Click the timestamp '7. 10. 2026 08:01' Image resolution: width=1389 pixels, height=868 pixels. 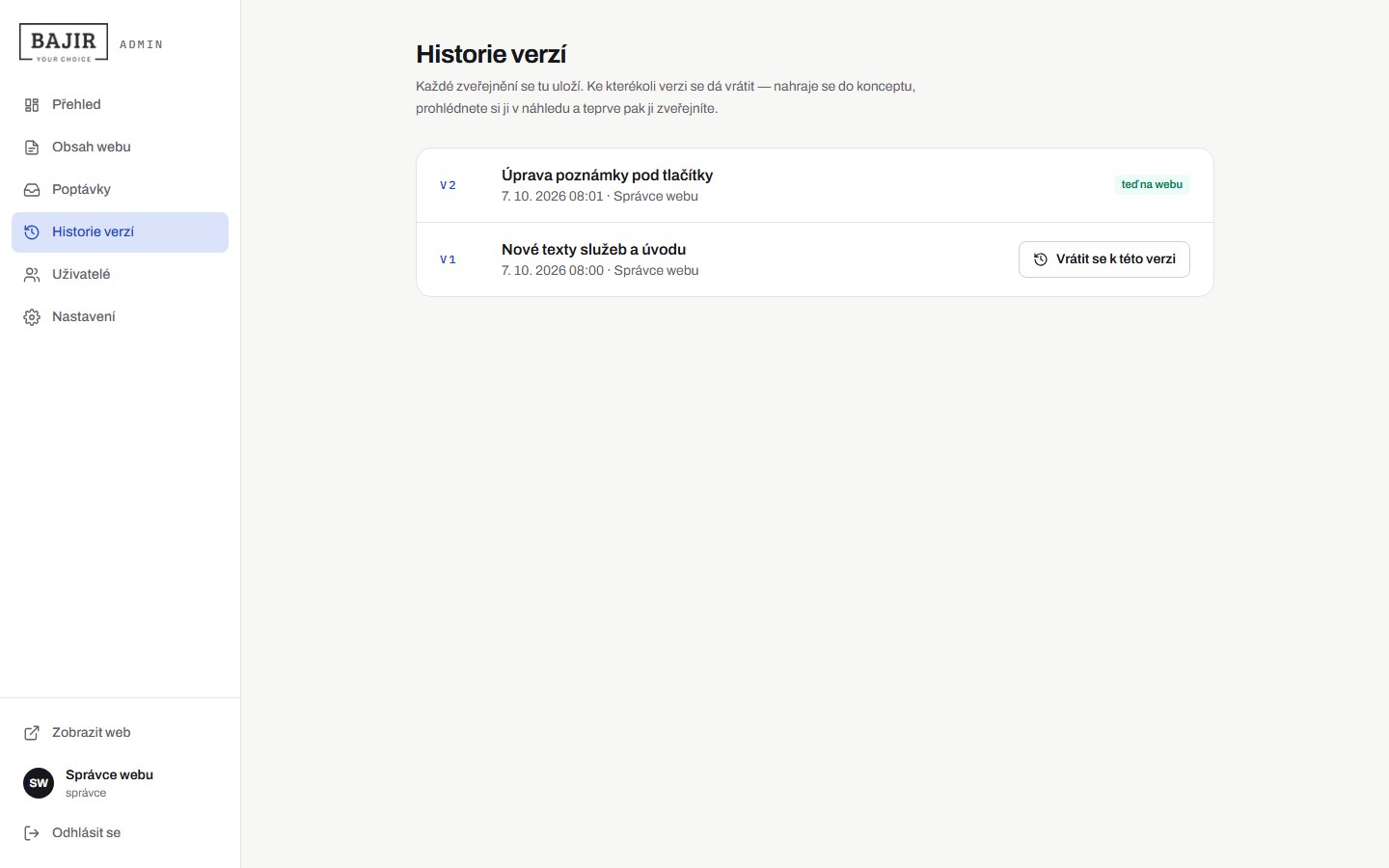[x=552, y=196]
